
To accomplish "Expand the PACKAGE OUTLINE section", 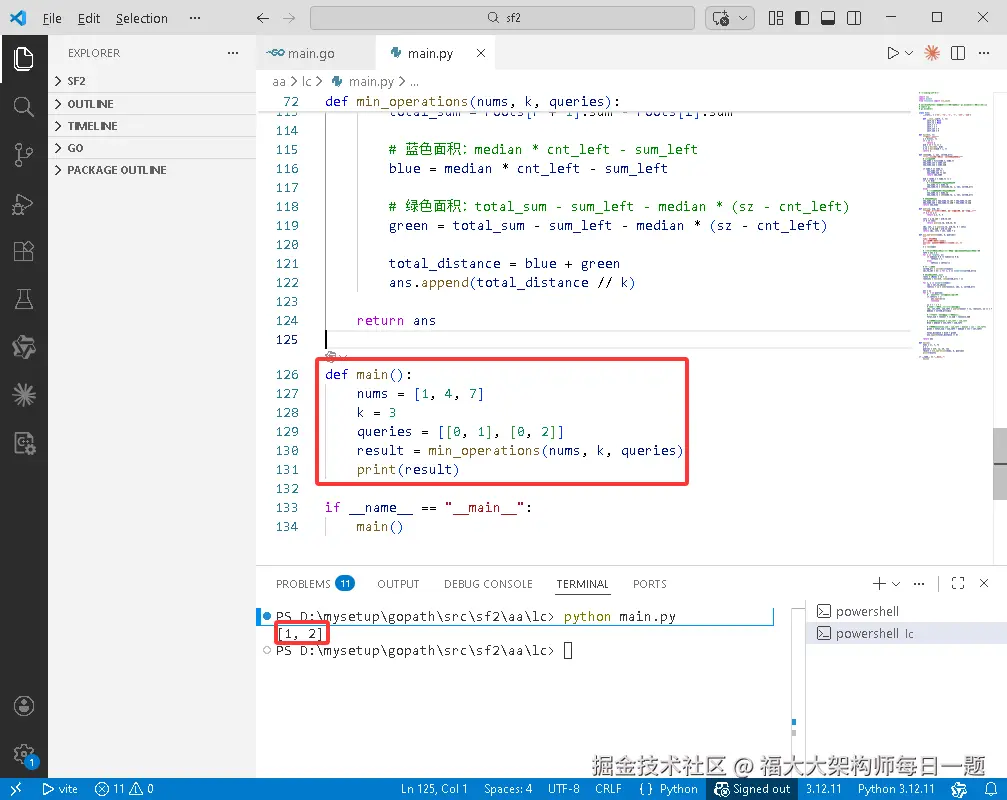I will click(152, 170).
